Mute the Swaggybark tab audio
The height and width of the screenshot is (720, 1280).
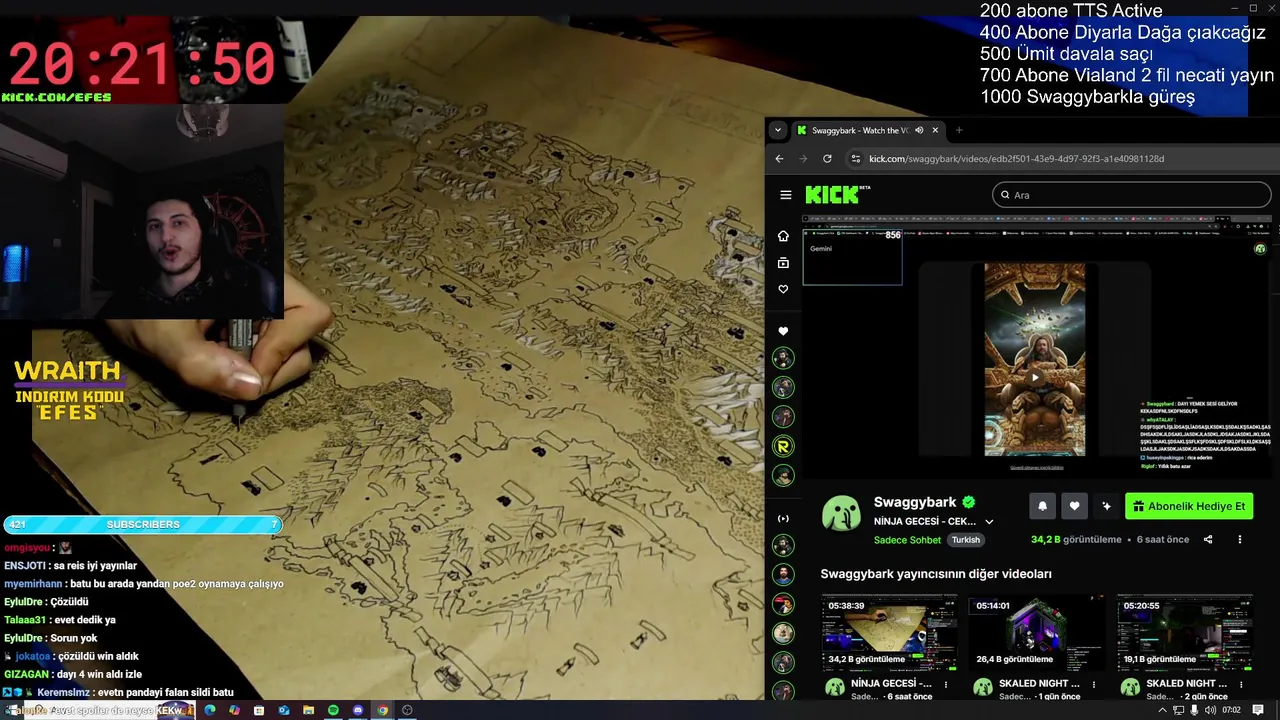pyautogui.click(x=919, y=130)
